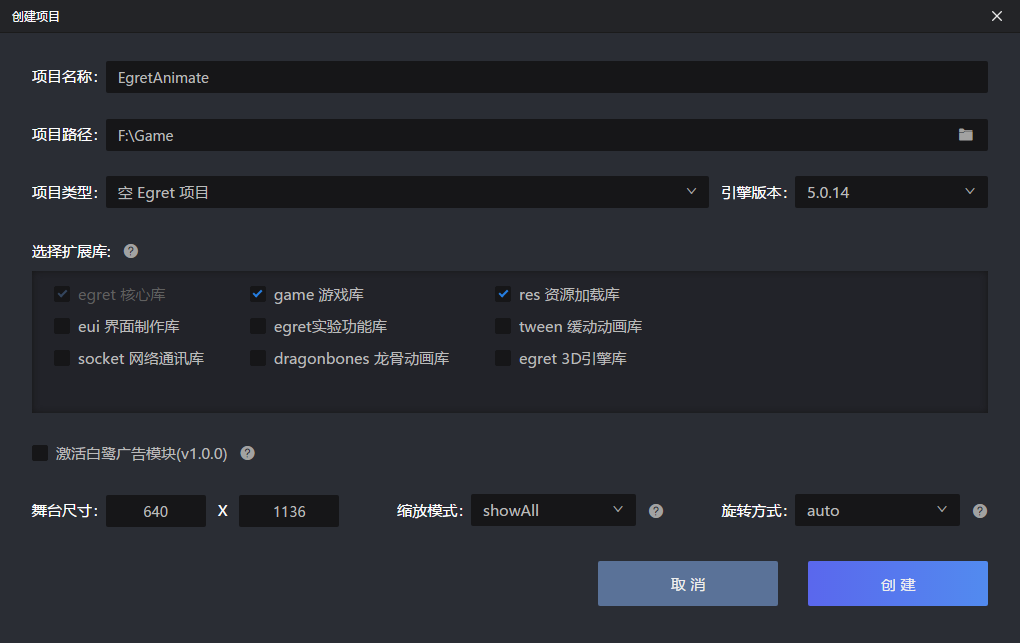Enable the socket 网络通讯库 checkbox

(62, 358)
